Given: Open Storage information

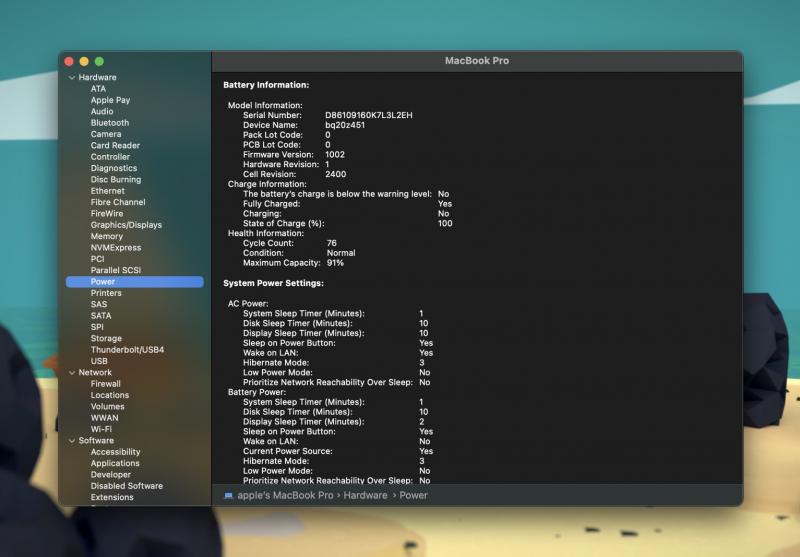Looking at the screenshot, I should click(106, 339).
